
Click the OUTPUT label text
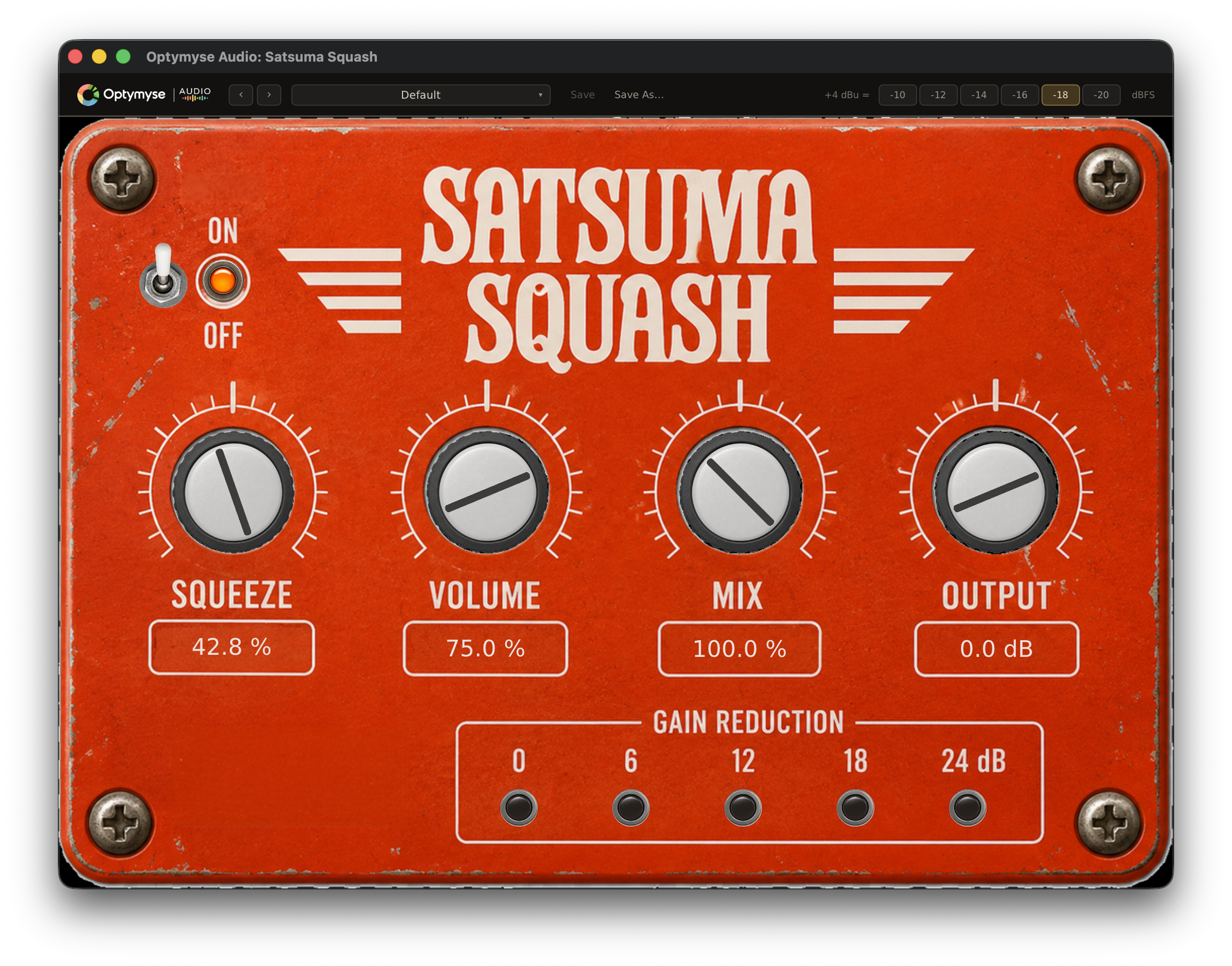(997, 596)
